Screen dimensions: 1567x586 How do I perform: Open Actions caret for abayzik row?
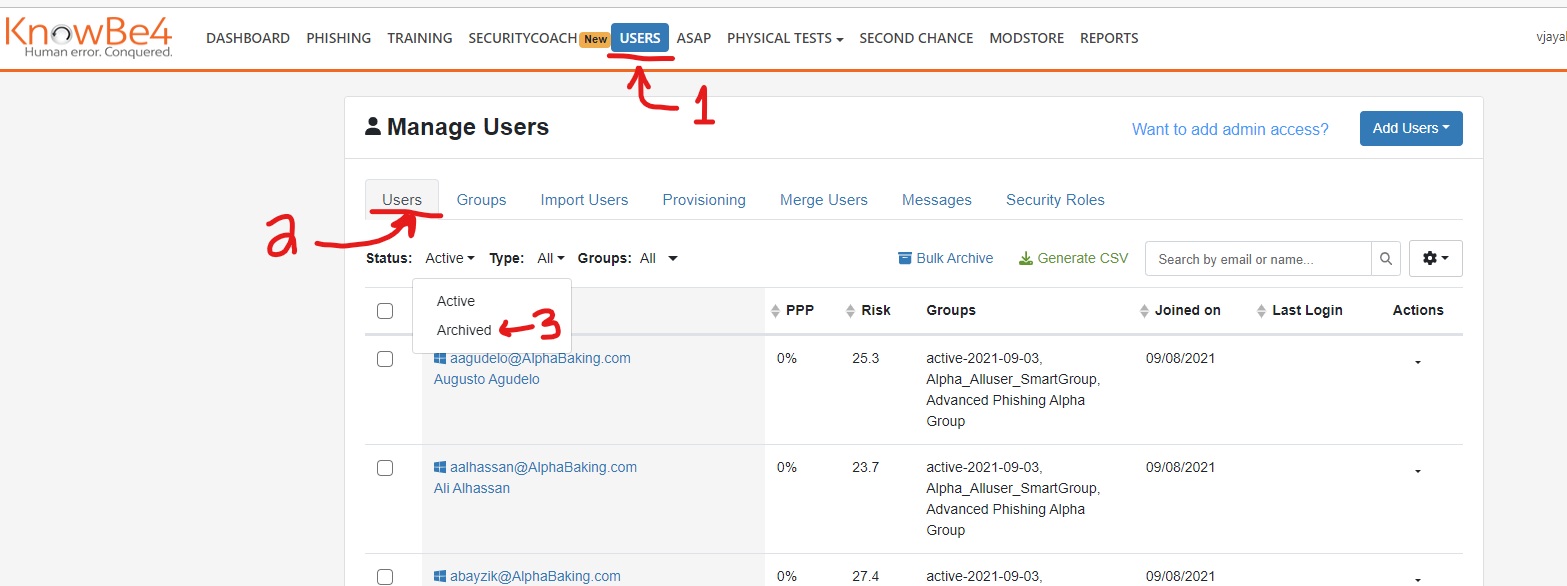(x=1418, y=580)
